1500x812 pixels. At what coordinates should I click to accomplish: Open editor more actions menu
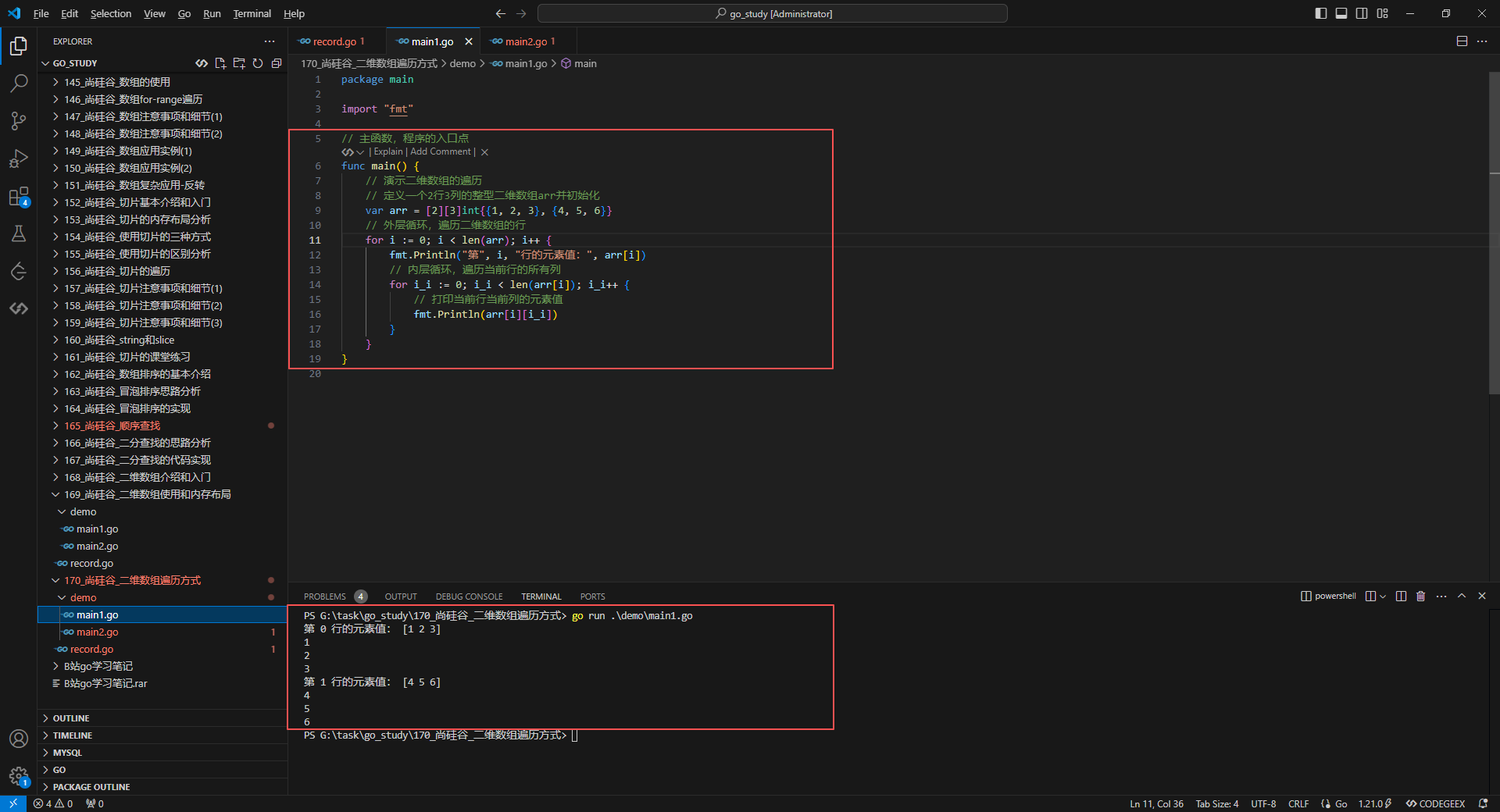pyautogui.click(x=1482, y=41)
